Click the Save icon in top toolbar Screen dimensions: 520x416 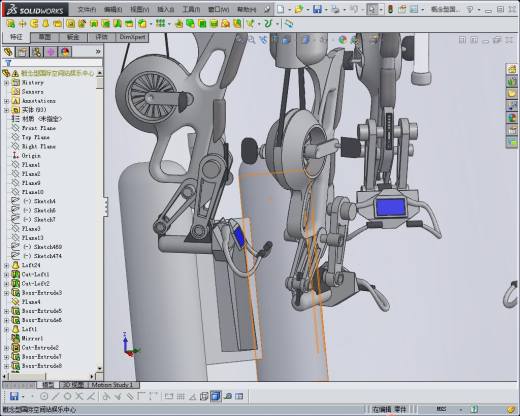tap(317, 10)
